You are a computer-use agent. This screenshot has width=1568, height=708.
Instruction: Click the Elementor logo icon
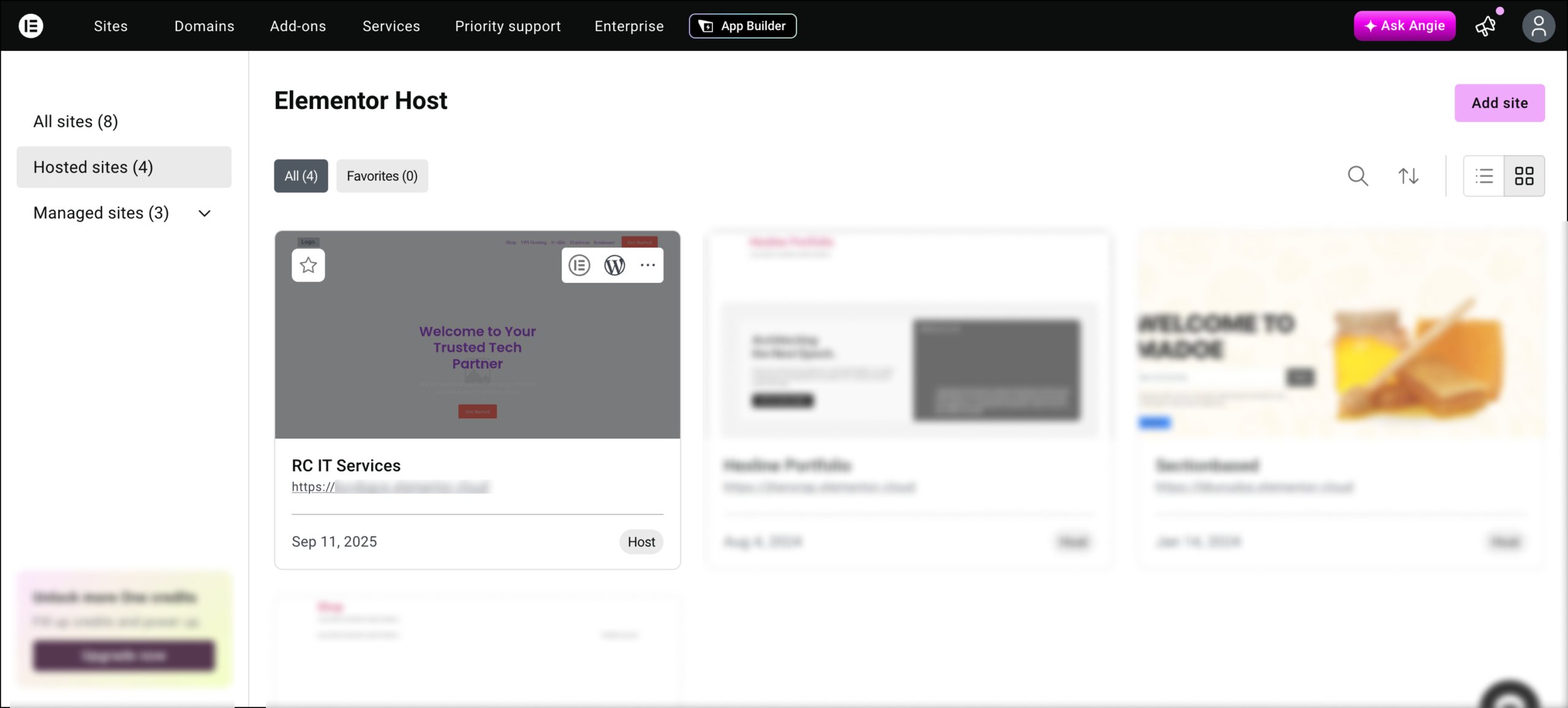click(31, 26)
